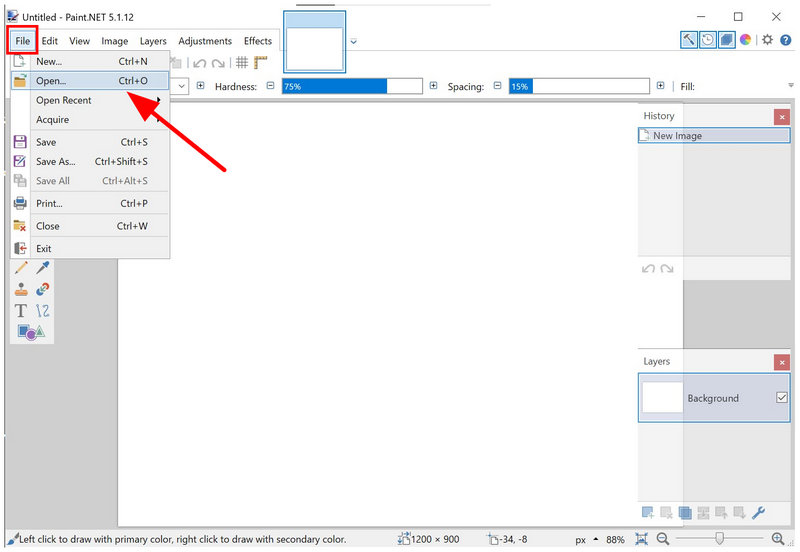
Task: Click the File menu
Action: tap(22, 41)
